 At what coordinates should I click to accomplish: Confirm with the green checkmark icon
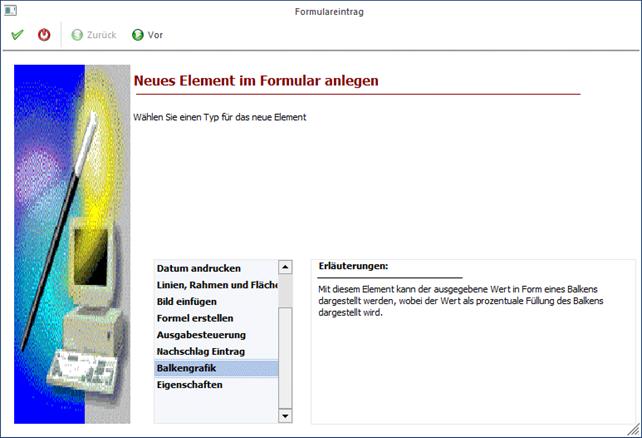(x=17, y=35)
